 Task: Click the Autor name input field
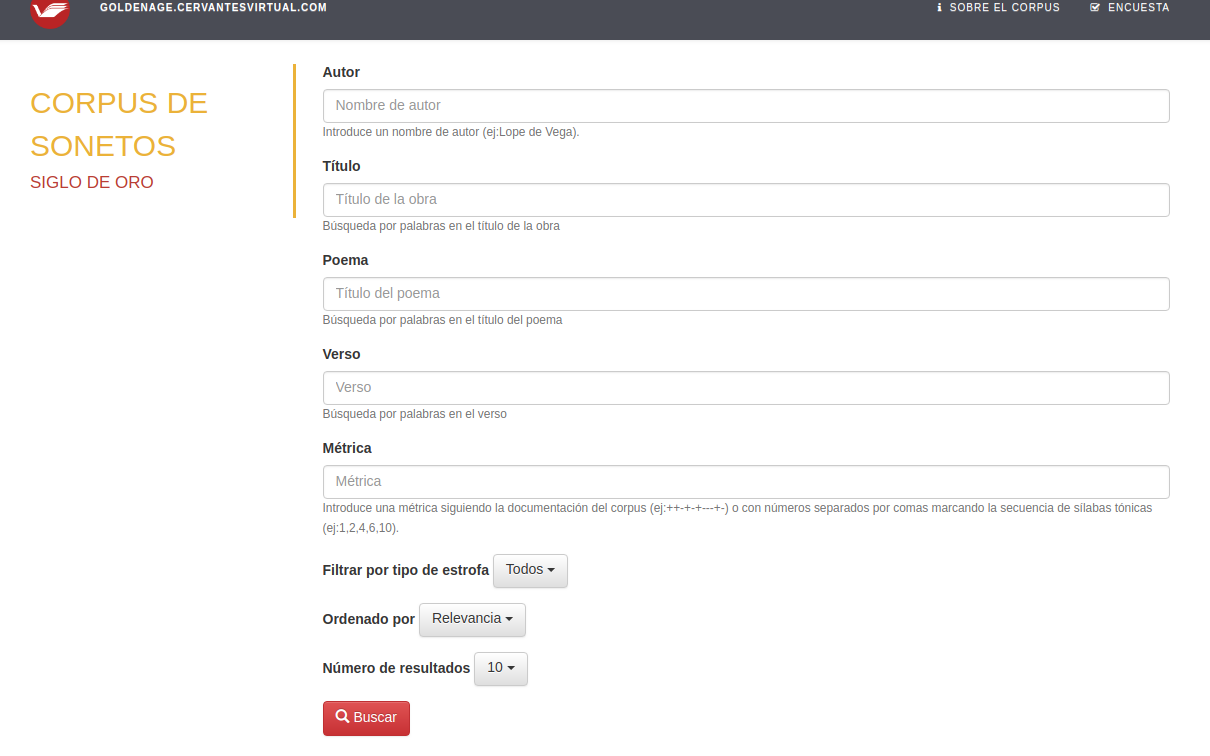click(746, 106)
